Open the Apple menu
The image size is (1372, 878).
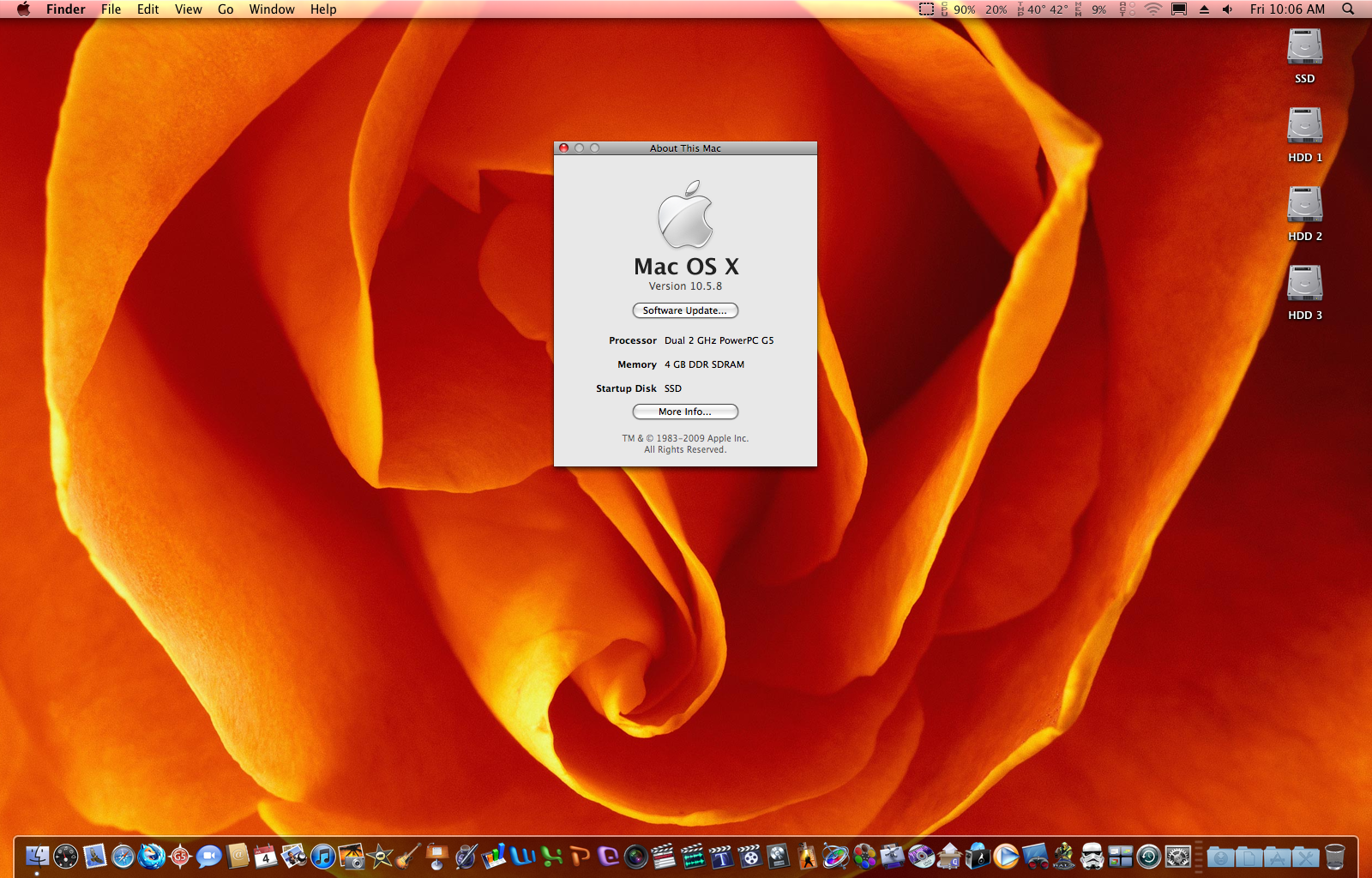23,9
